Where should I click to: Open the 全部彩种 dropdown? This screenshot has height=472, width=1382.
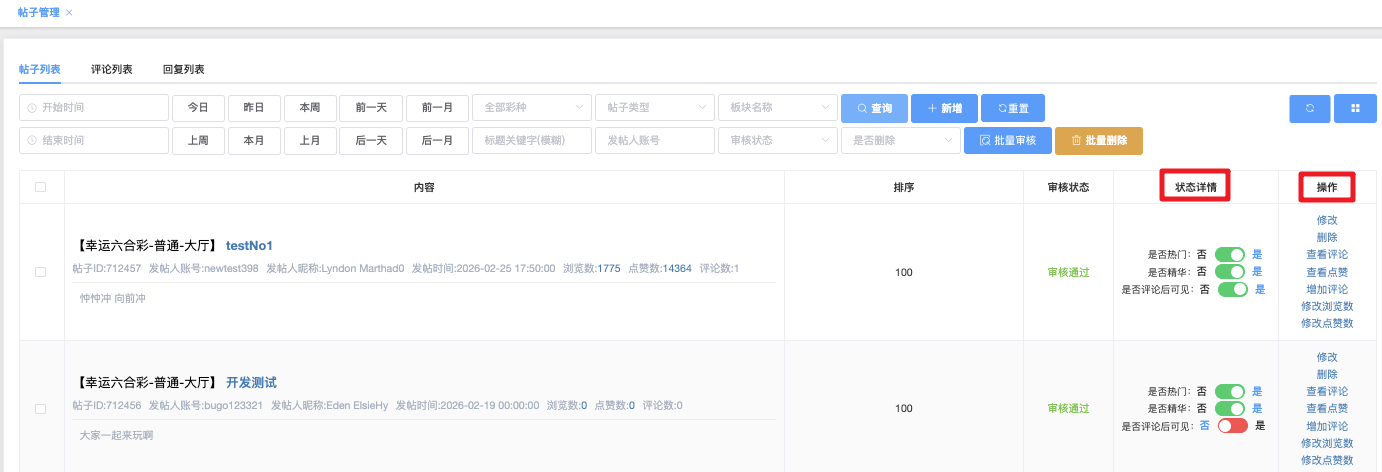(531, 108)
